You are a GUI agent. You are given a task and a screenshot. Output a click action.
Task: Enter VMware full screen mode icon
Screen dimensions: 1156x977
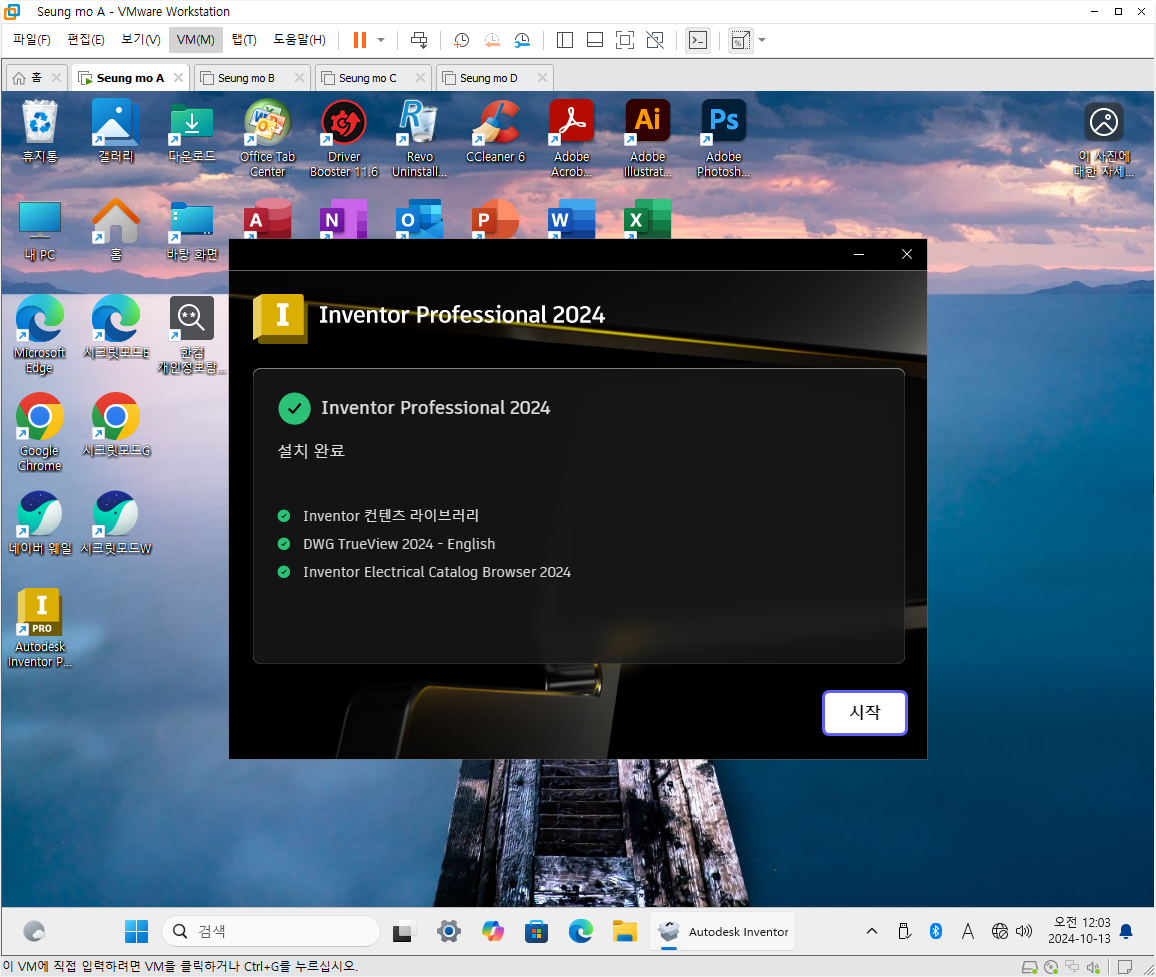624,40
